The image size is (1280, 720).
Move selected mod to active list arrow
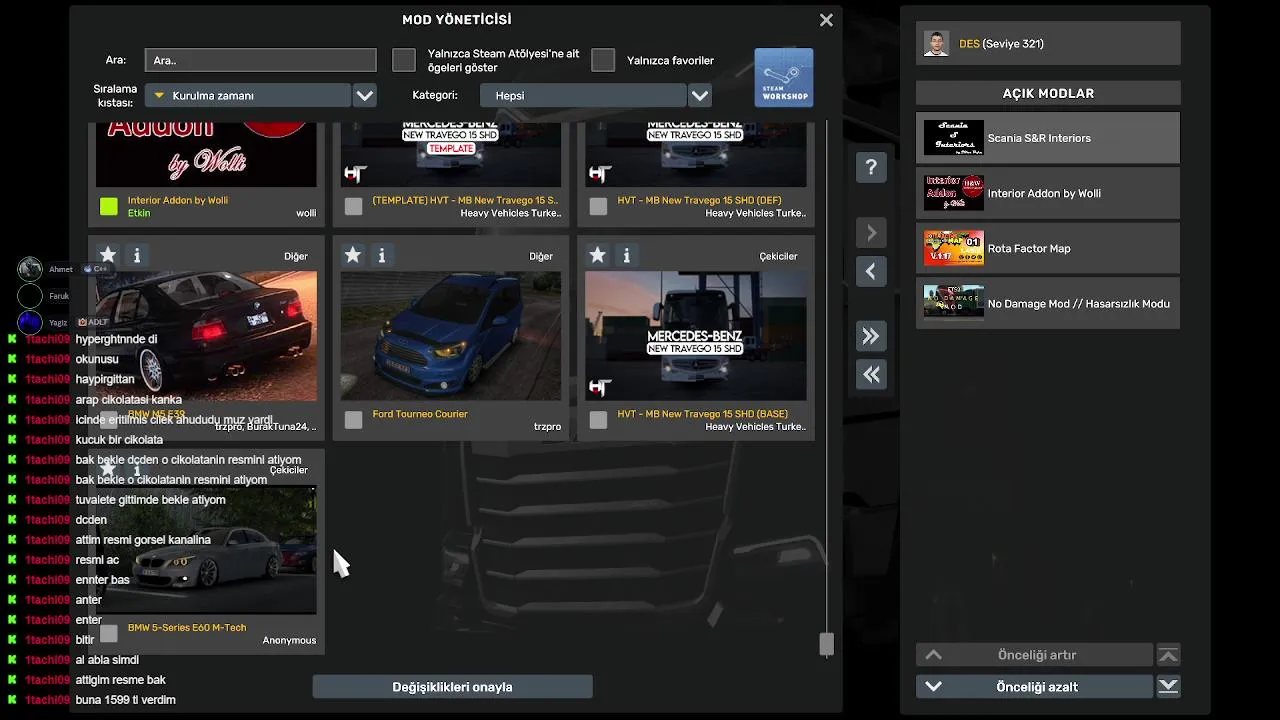click(x=871, y=233)
